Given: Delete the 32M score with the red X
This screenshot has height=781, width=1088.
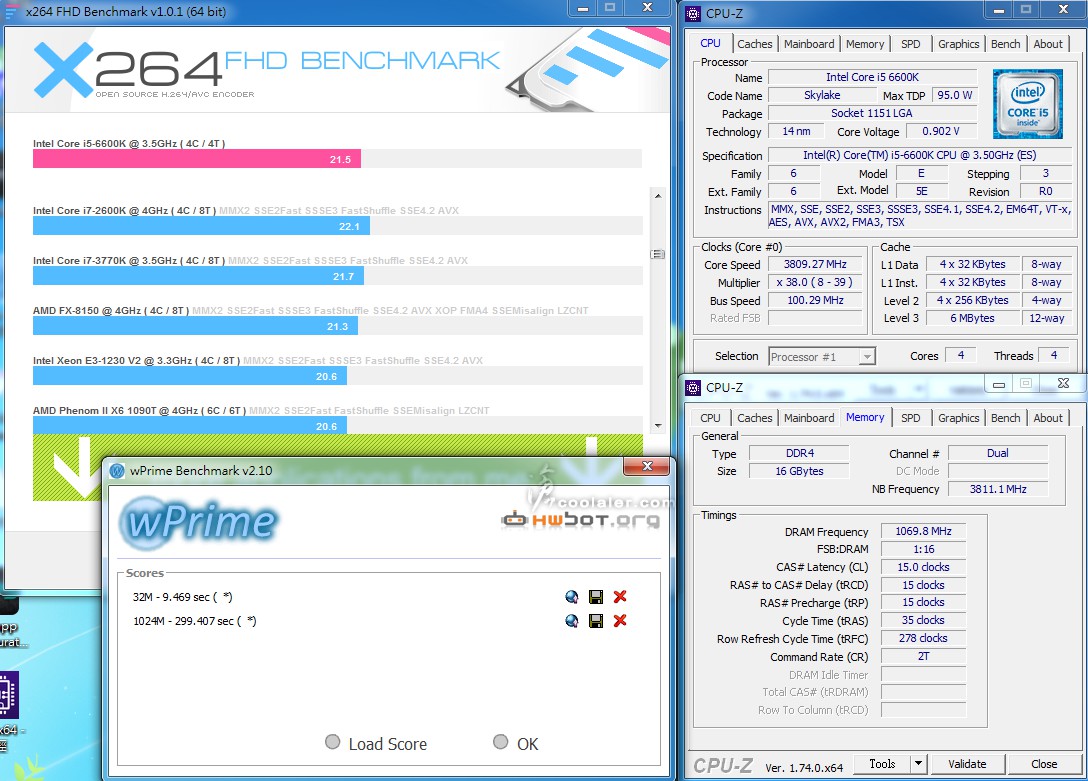Looking at the screenshot, I should click(x=620, y=597).
